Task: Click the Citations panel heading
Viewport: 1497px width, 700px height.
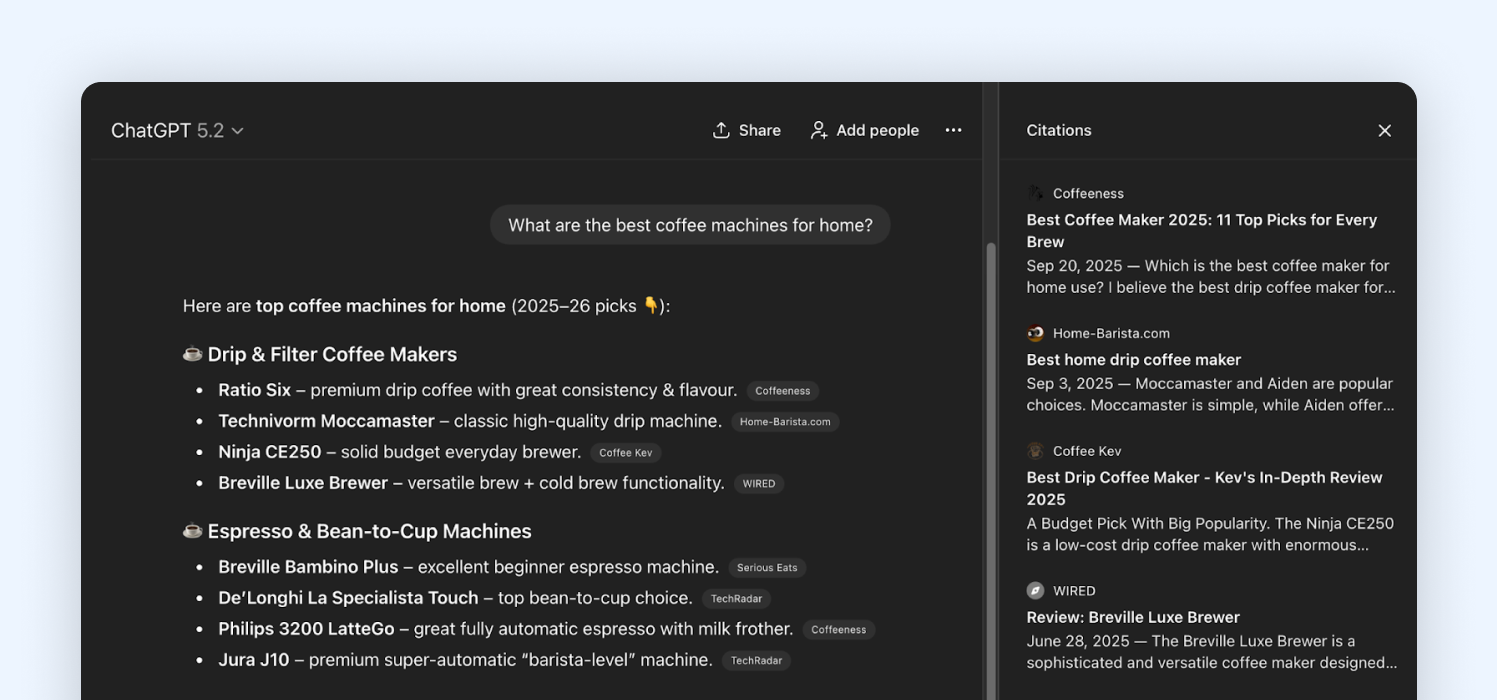Action: point(1058,130)
